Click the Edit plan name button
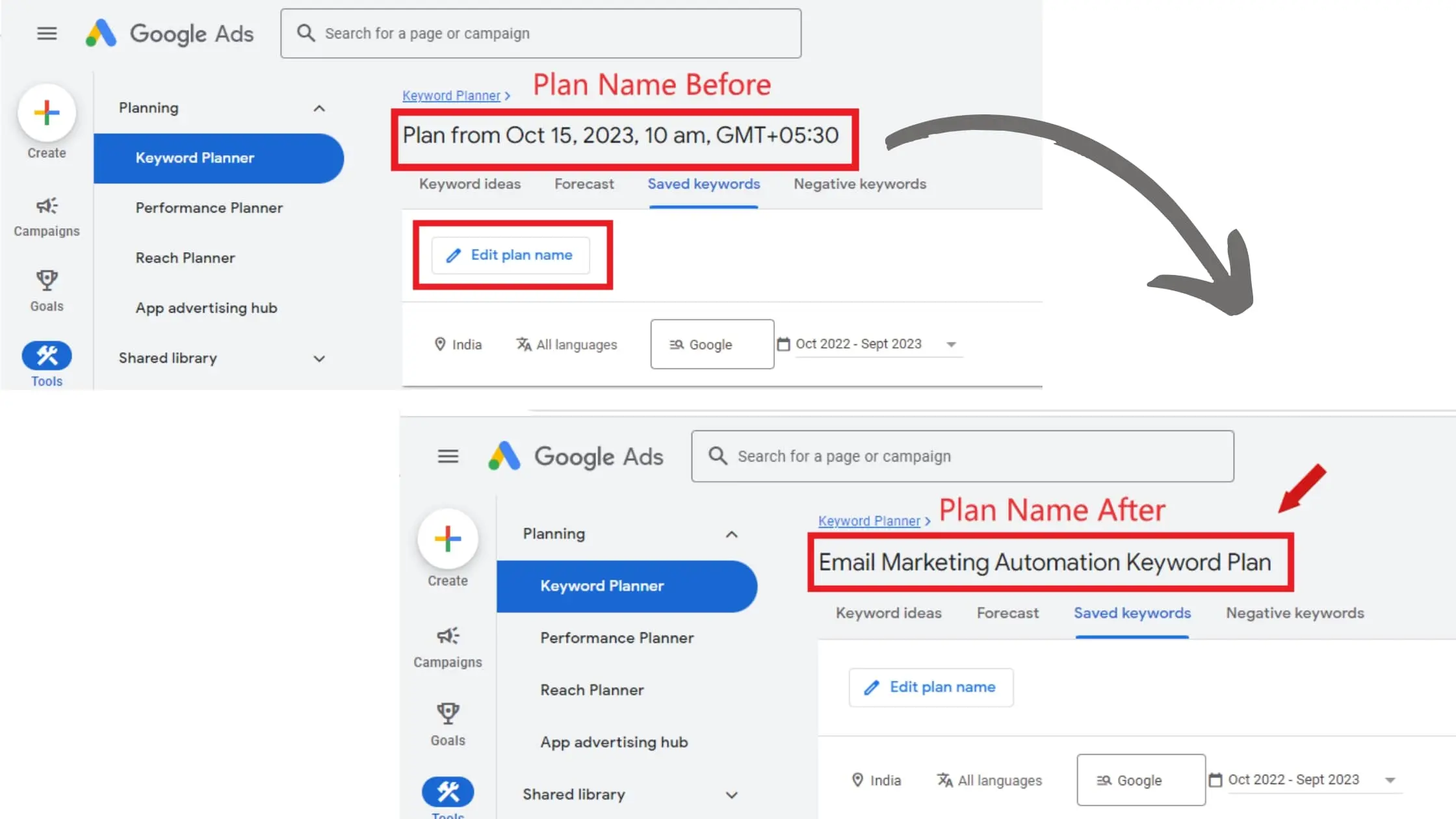Screen dimensions: 1456x819 (x=510, y=255)
